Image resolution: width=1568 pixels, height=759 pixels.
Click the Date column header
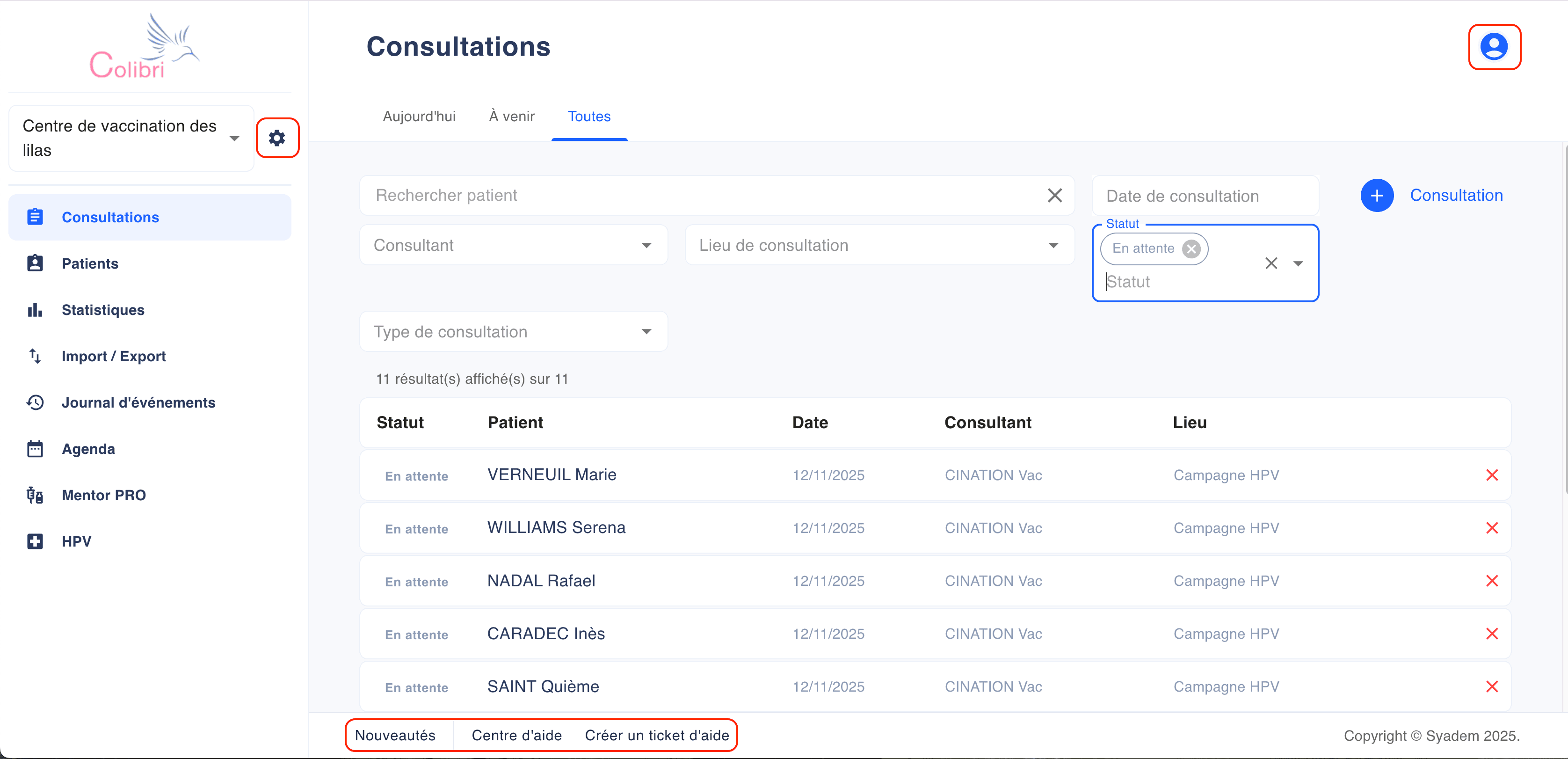tap(810, 423)
